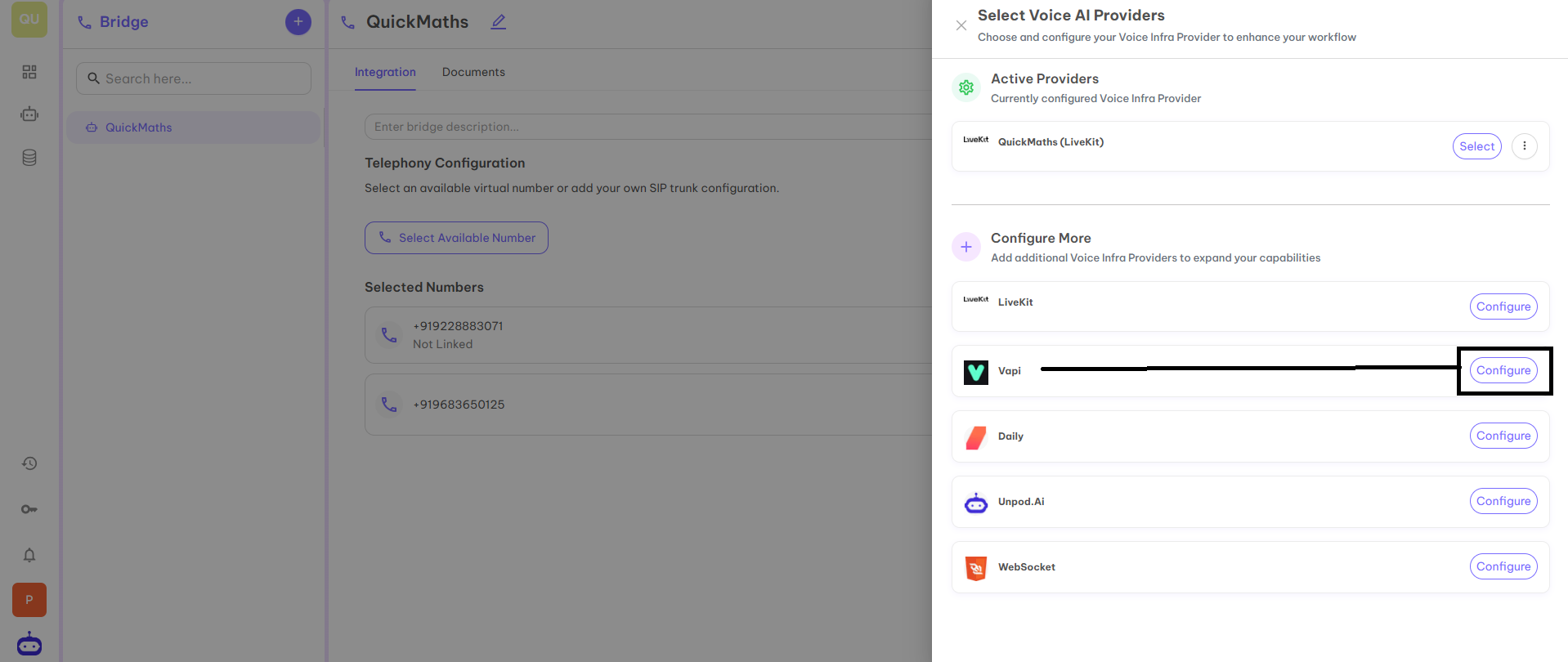Image resolution: width=1568 pixels, height=662 pixels.
Task: Click the +919683650125 number text
Action: [459, 405]
